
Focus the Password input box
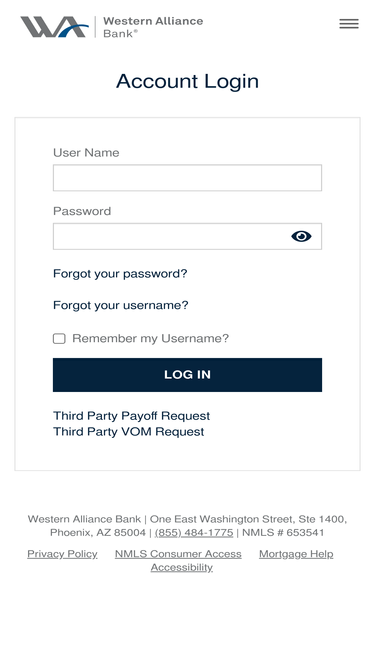point(187,237)
